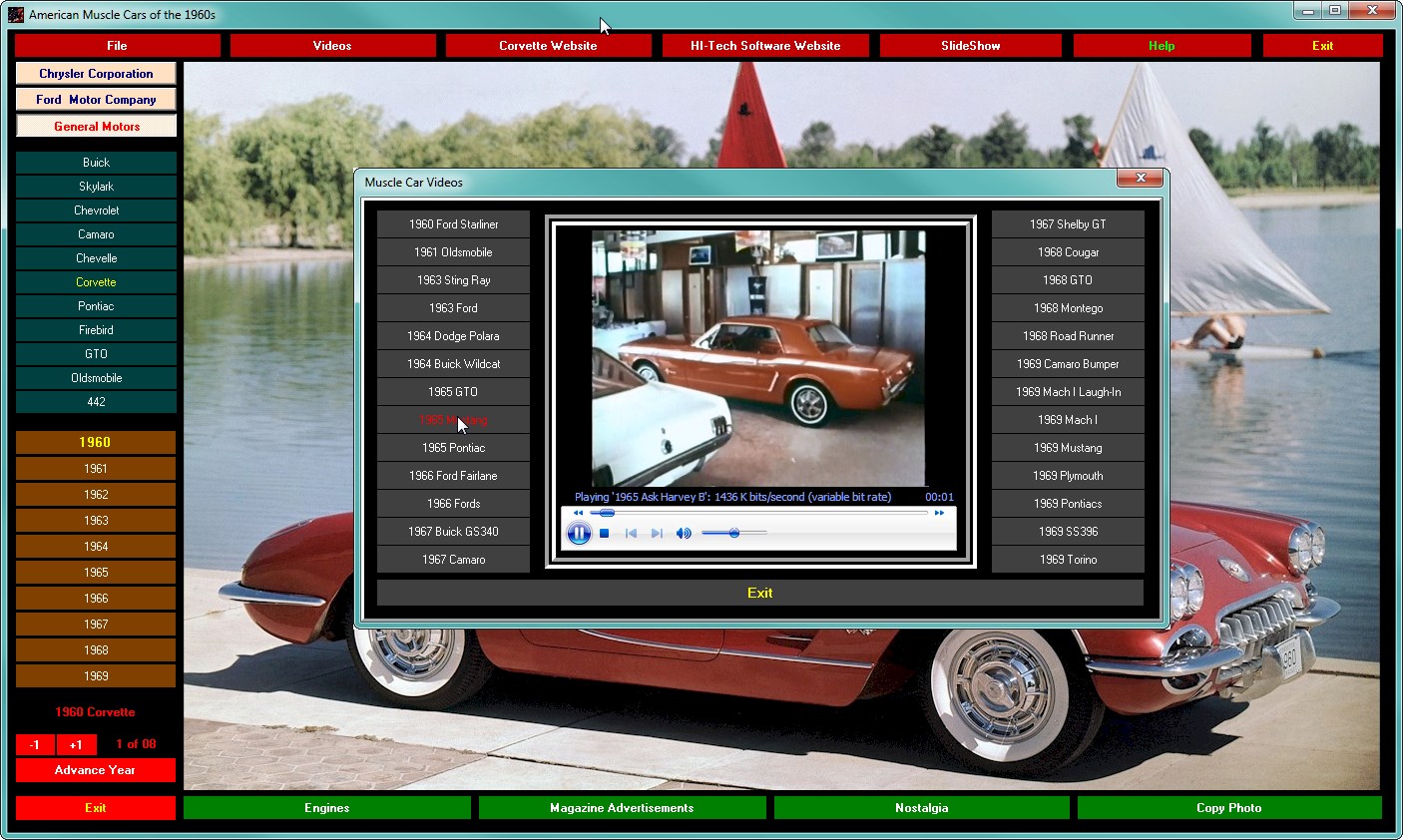The width and height of the screenshot is (1403, 840).
Task: Play the 1966 Ford Fairlane video
Action: [453, 476]
